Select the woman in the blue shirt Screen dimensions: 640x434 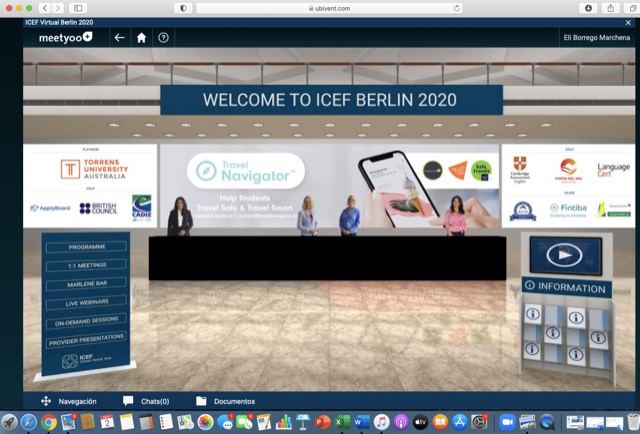350,216
